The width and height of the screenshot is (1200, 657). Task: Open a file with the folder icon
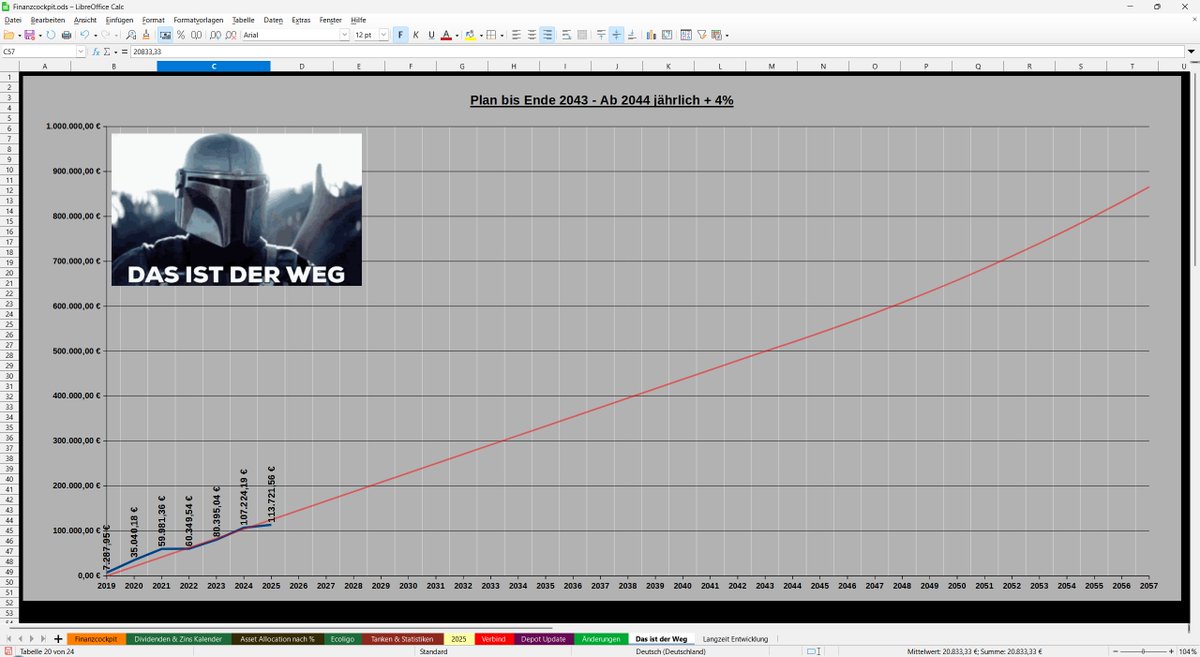9,35
